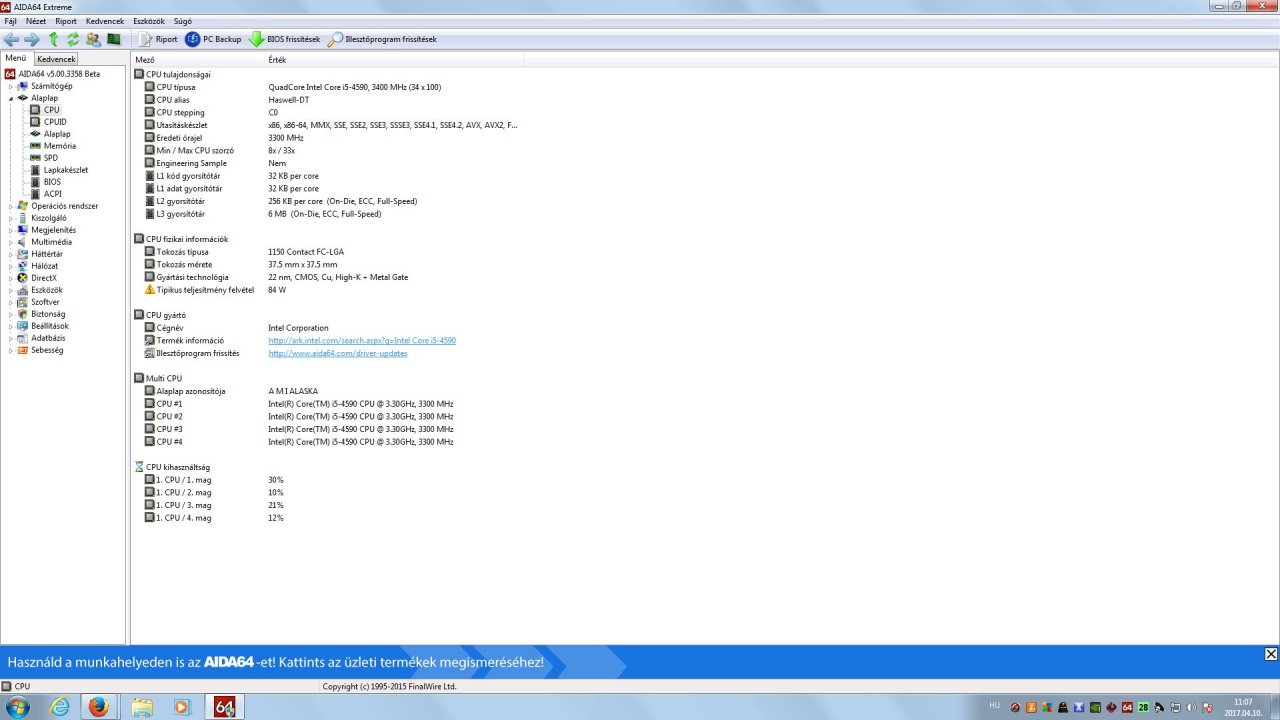Select Sebesség in the tree
The height and width of the screenshot is (720, 1280).
[x=47, y=350]
